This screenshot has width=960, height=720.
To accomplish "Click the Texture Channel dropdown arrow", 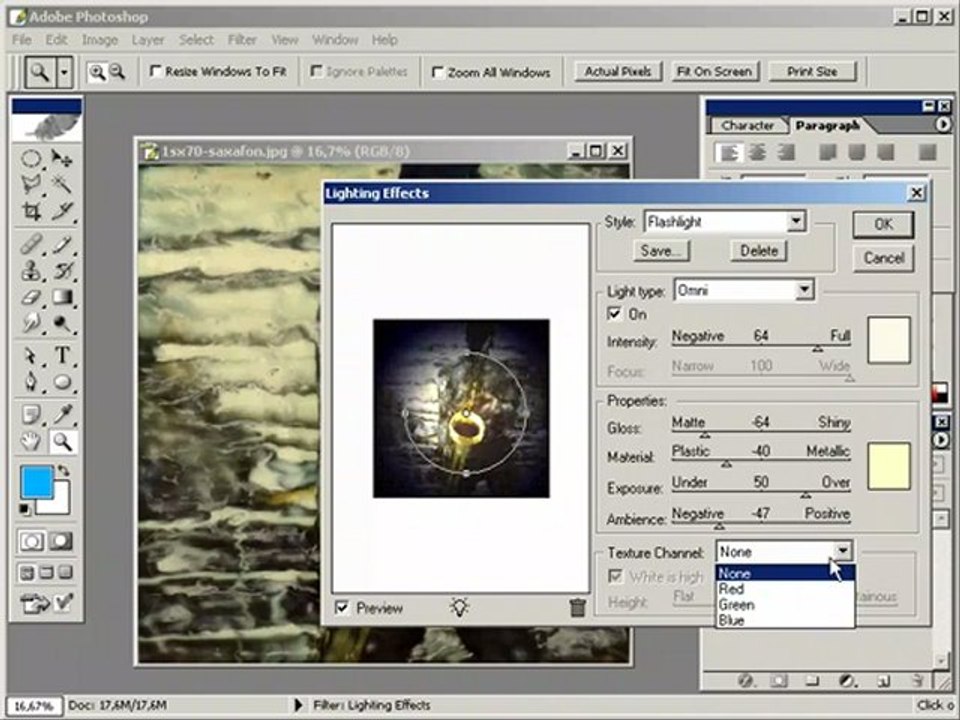I will [842, 552].
